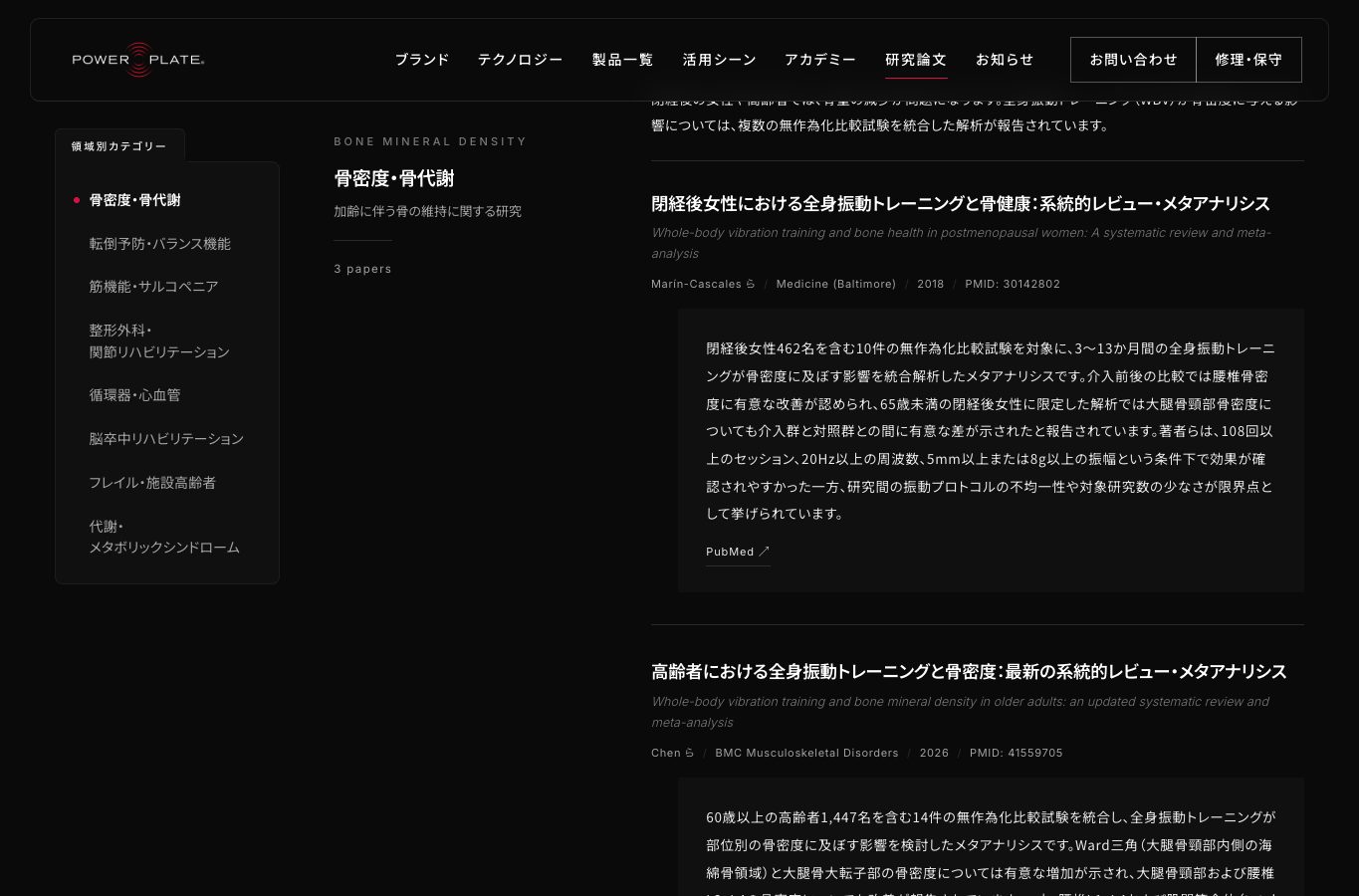Open the ブランド menu item
Viewport: 1359px width, 896px height.
[x=422, y=60]
